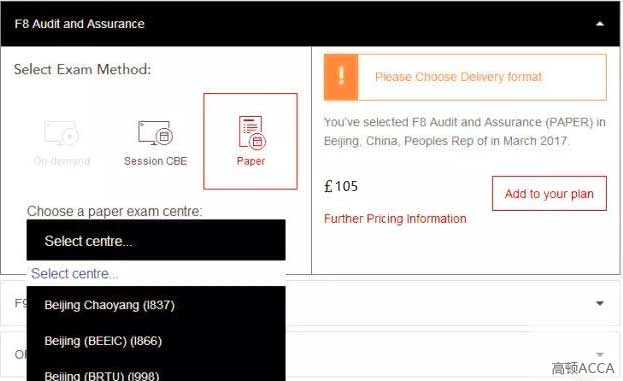Click the Please Choose Delivery format notice
Image resolution: width=623 pixels, height=381 pixels.
pos(465,77)
